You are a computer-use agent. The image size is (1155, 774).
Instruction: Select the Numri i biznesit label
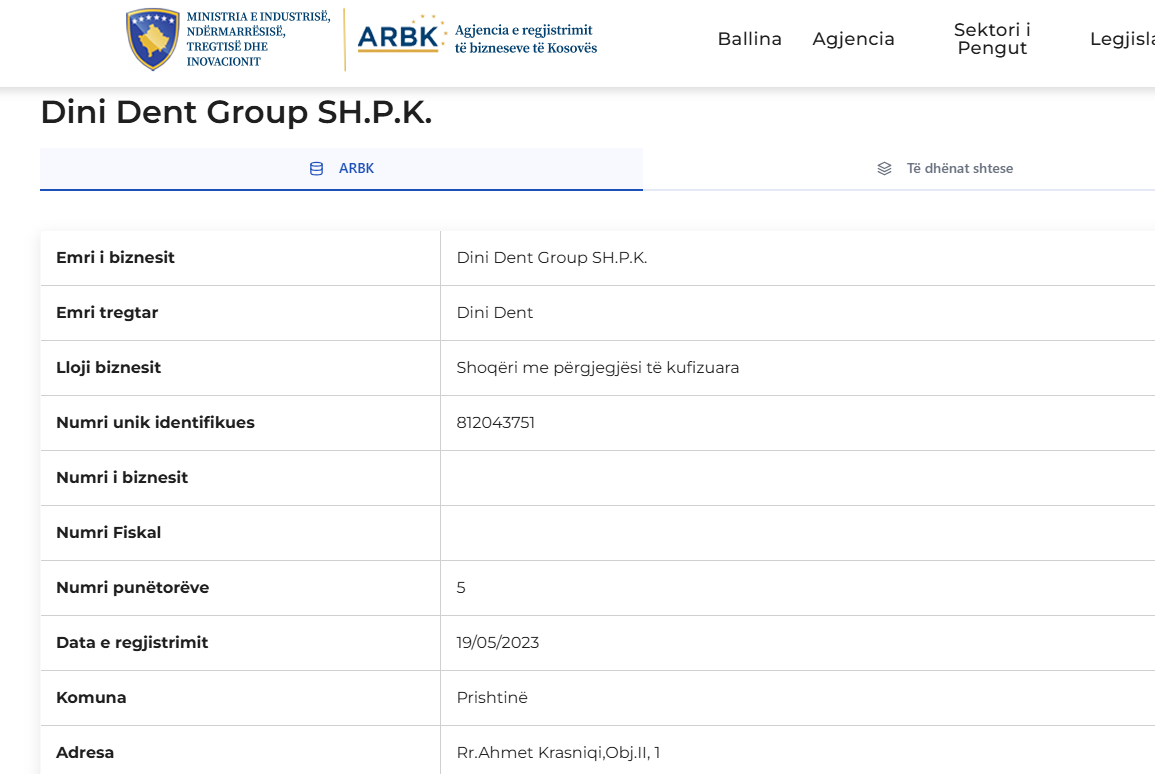point(122,478)
